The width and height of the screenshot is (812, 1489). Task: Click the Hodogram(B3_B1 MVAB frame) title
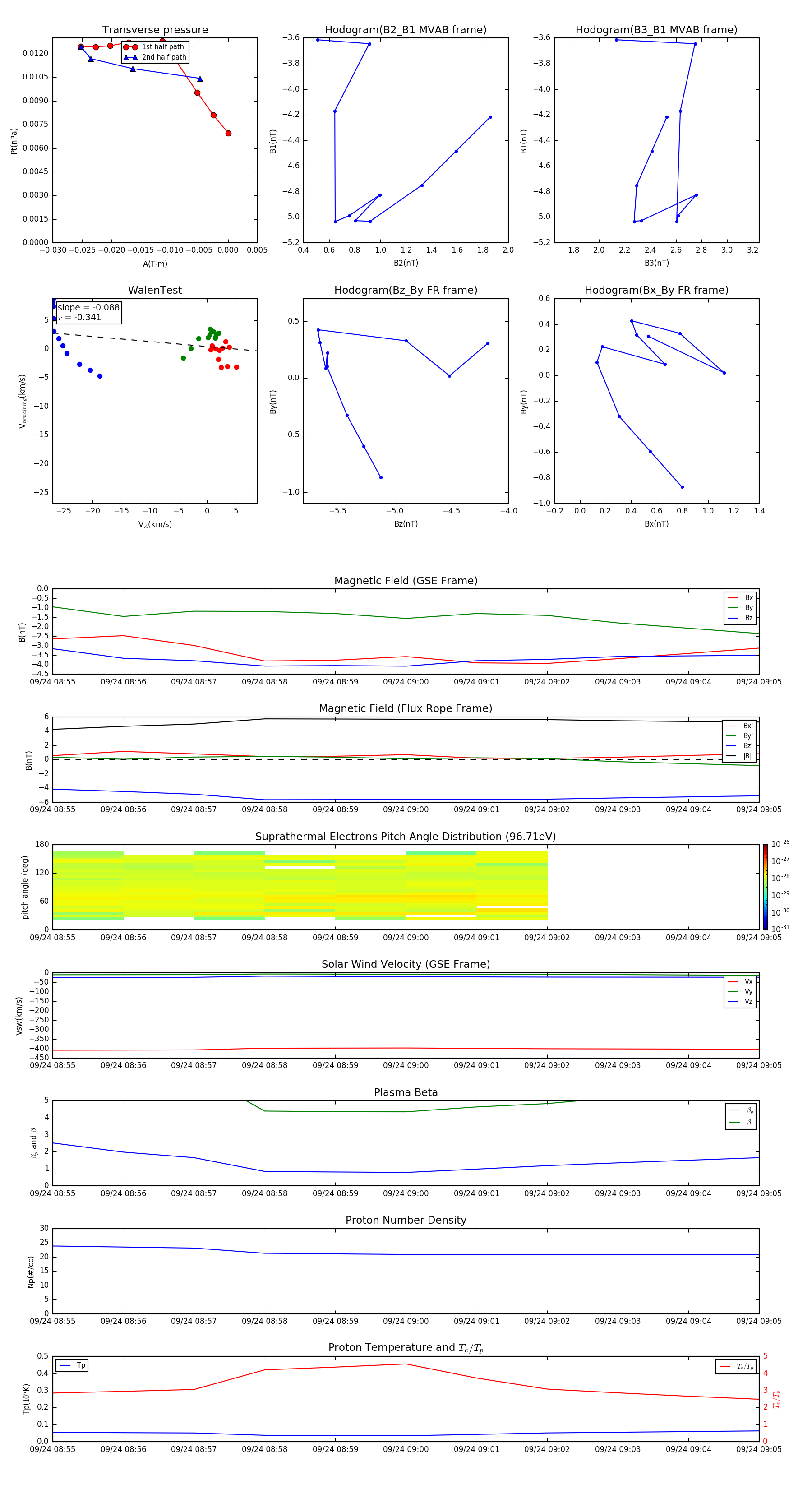click(x=656, y=29)
